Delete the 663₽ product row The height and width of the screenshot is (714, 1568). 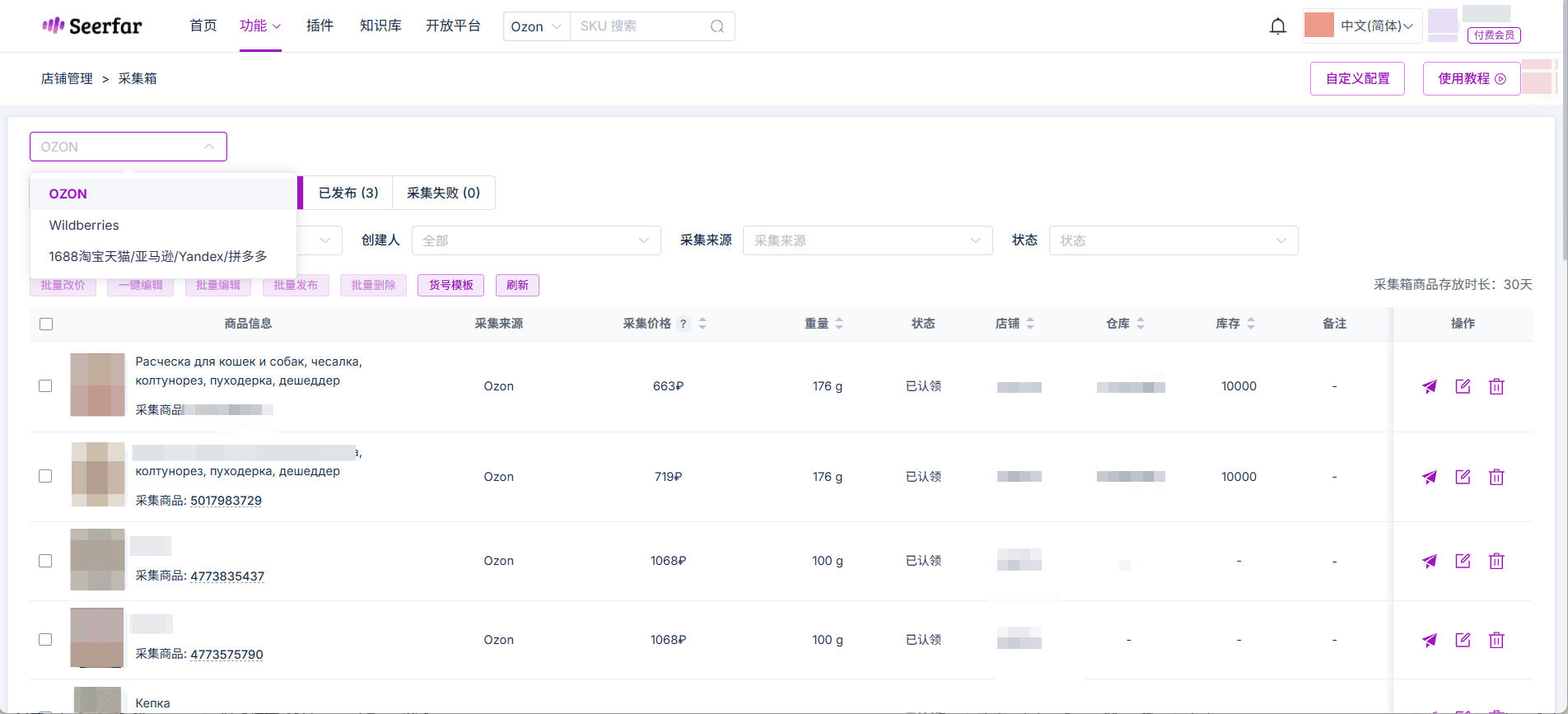pyautogui.click(x=1496, y=386)
